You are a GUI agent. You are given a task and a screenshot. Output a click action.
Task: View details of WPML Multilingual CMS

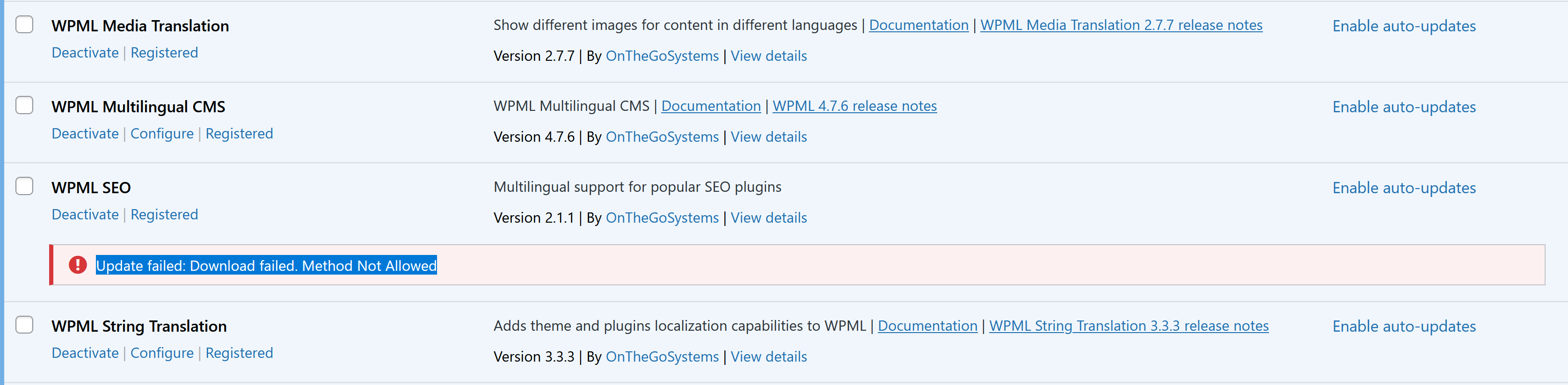point(769,137)
